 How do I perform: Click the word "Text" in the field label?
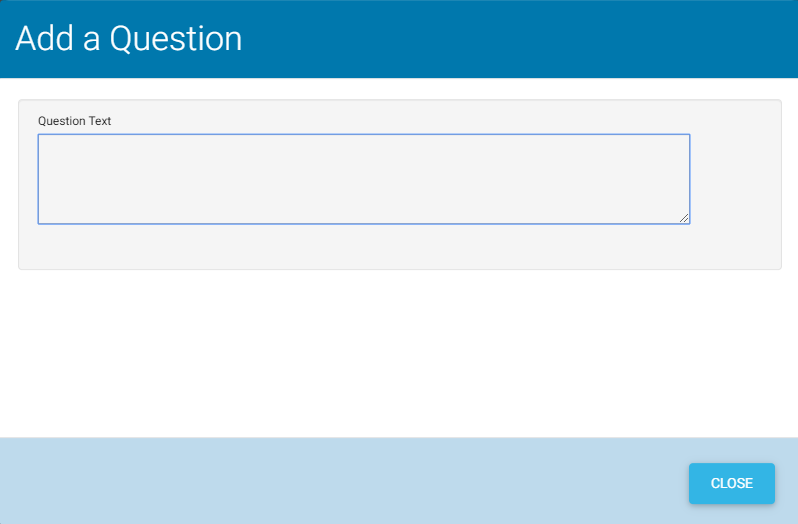pos(99,121)
